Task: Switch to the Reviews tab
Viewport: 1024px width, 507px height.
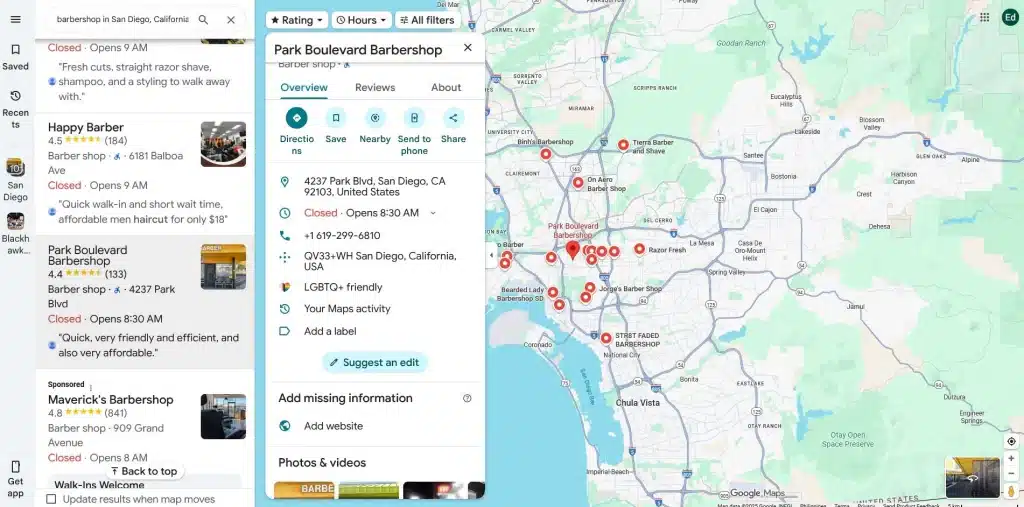Action: (x=375, y=88)
